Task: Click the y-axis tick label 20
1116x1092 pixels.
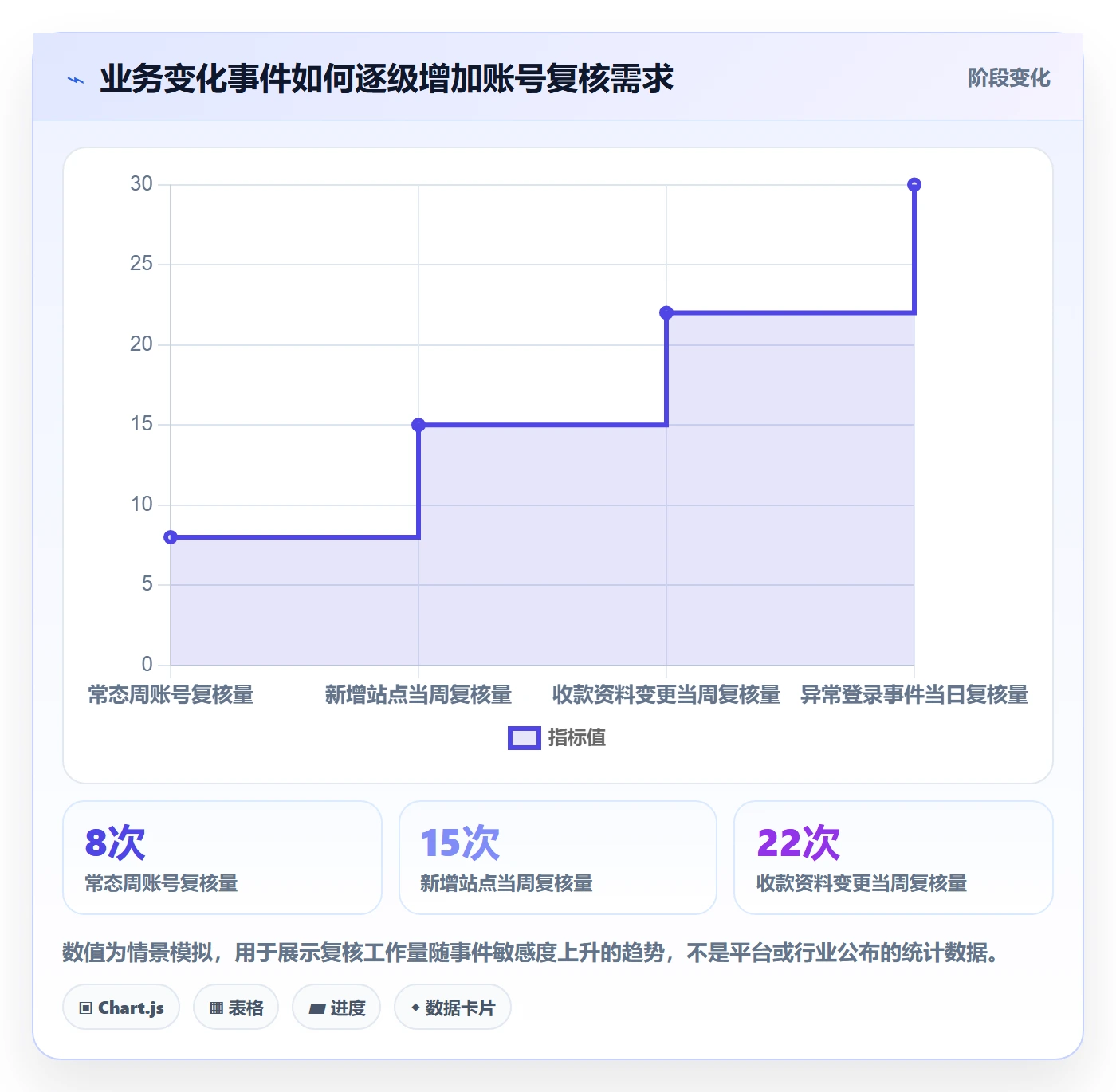Action: pos(141,344)
